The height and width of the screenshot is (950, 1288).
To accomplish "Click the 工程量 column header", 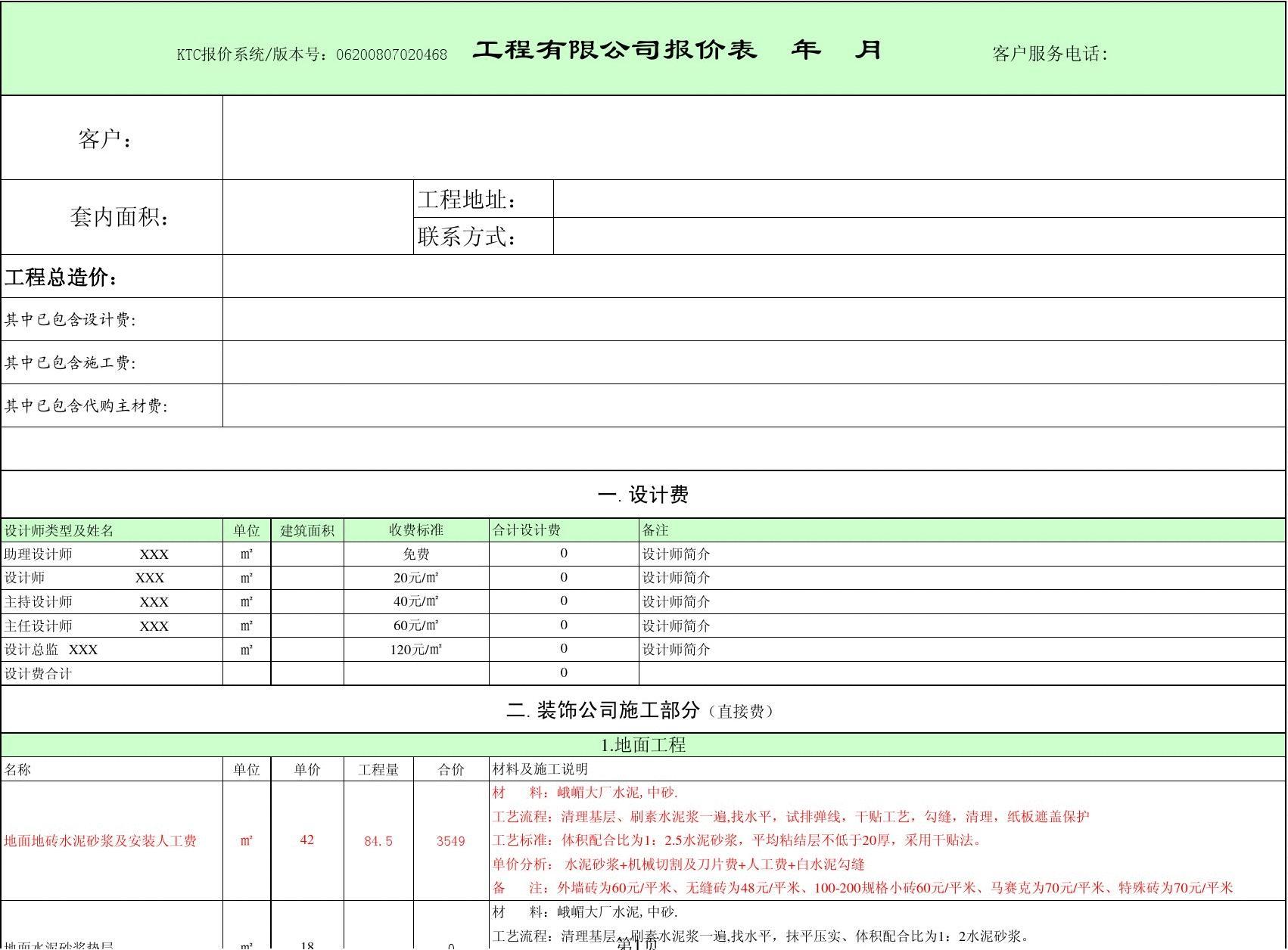I will [378, 769].
